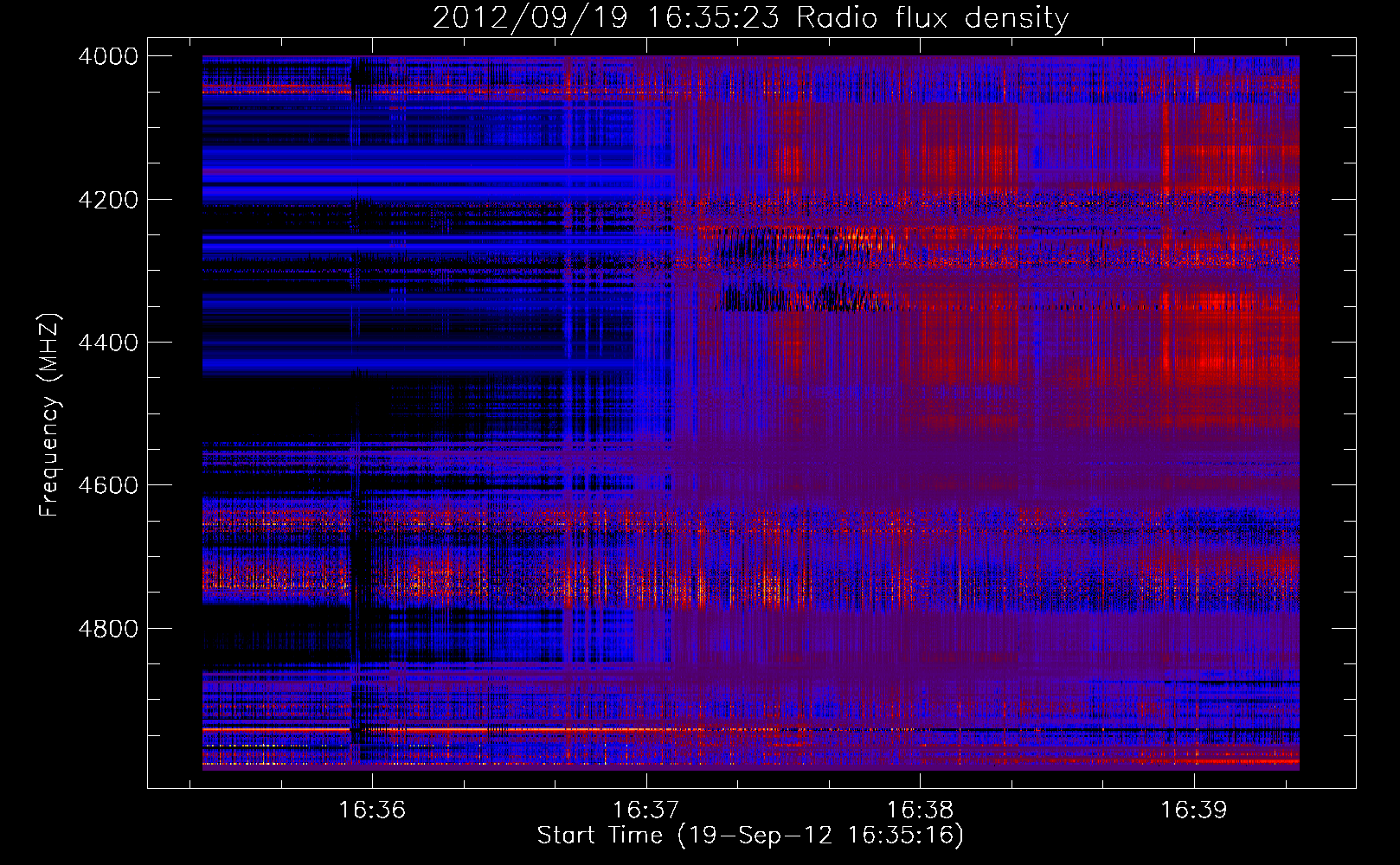Click the 'Frequency (MHZ)' y-axis title

[x=50, y=414]
